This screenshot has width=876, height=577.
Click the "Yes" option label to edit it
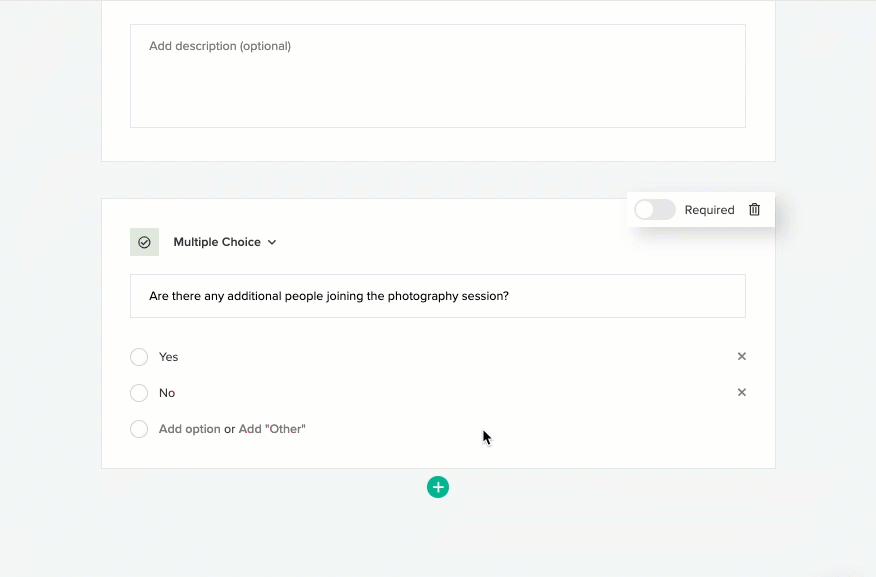click(168, 357)
